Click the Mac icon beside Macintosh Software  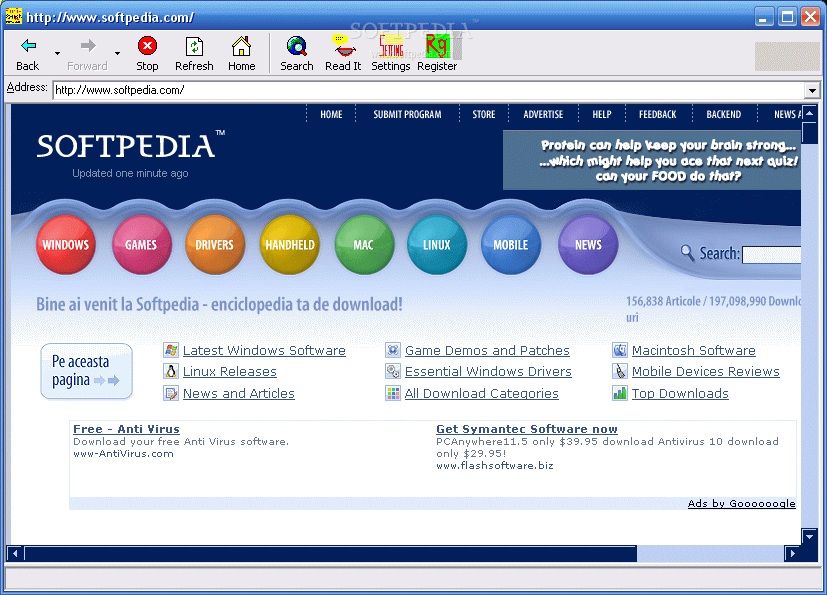[x=620, y=350]
